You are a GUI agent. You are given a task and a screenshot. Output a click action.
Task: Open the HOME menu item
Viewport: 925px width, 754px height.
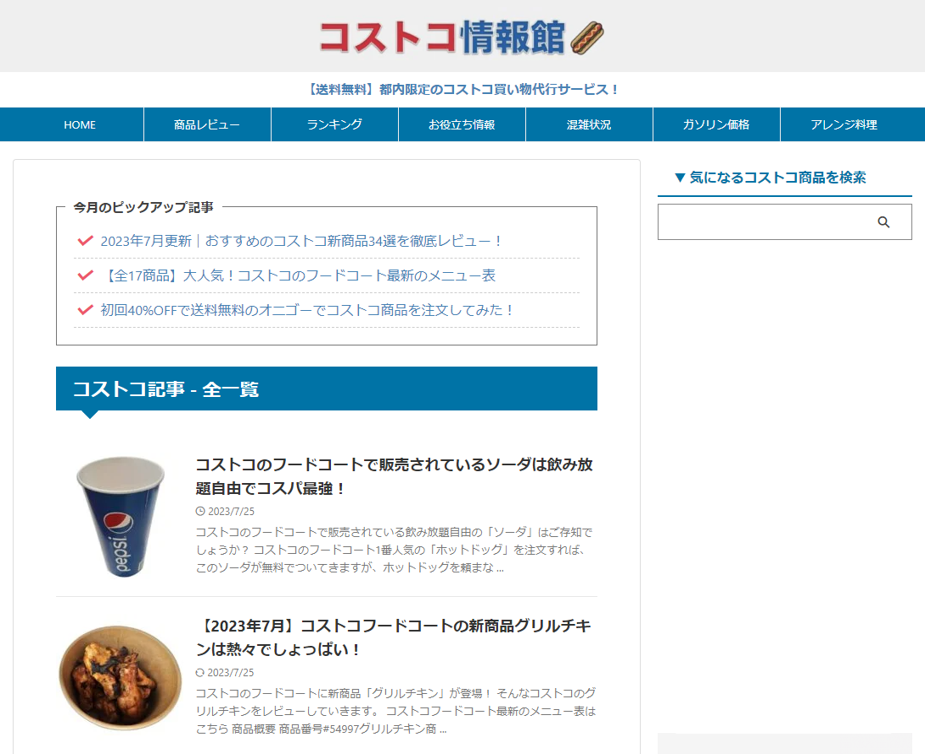[x=80, y=124]
